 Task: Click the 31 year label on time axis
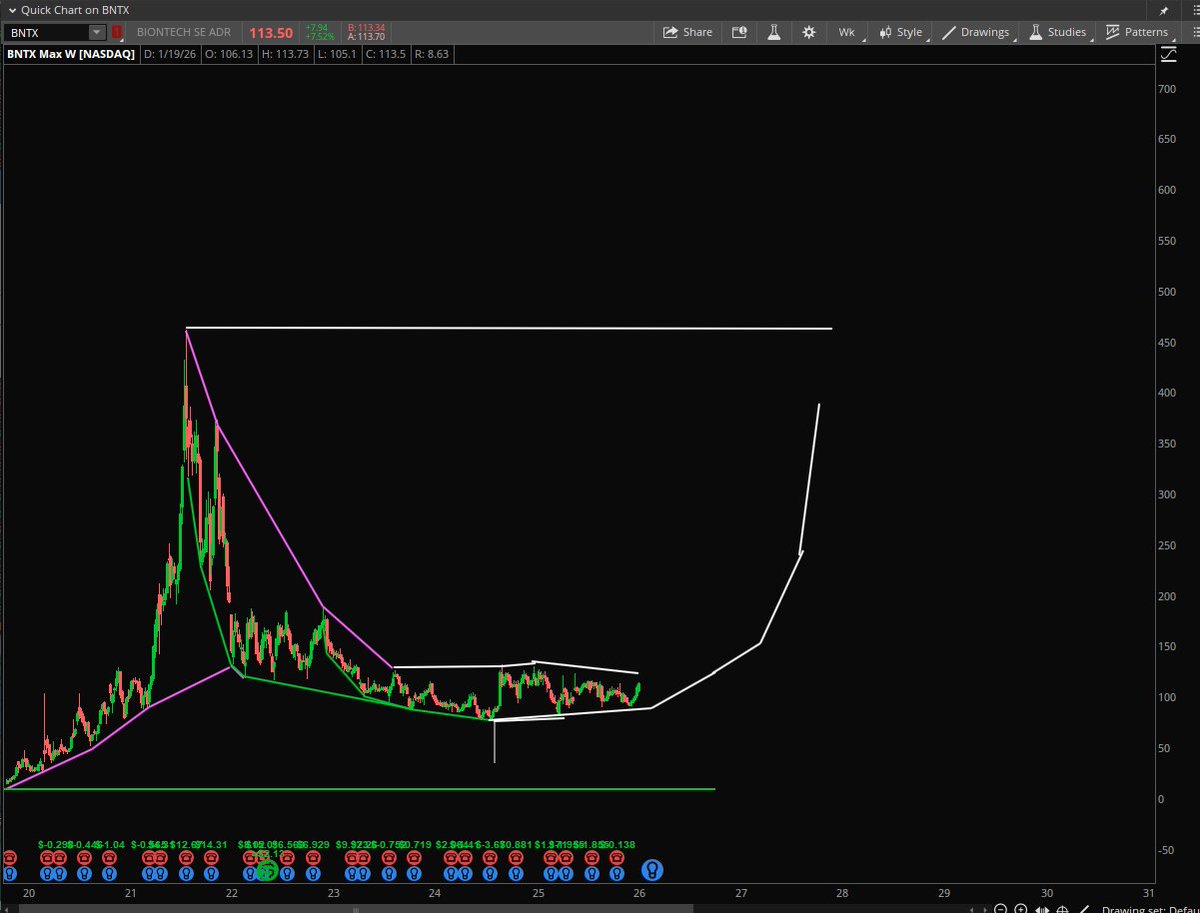1148,893
